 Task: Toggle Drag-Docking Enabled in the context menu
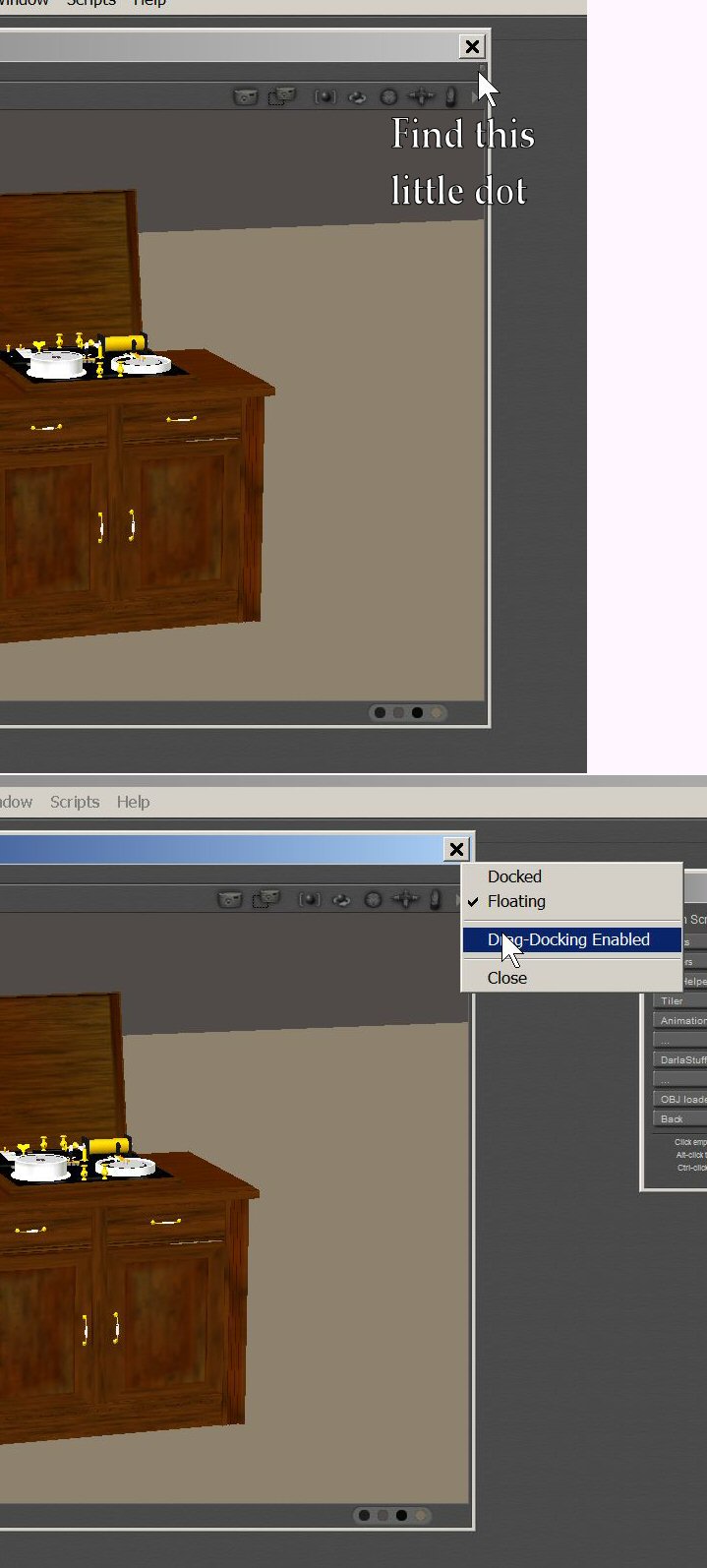(x=571, y=939)
